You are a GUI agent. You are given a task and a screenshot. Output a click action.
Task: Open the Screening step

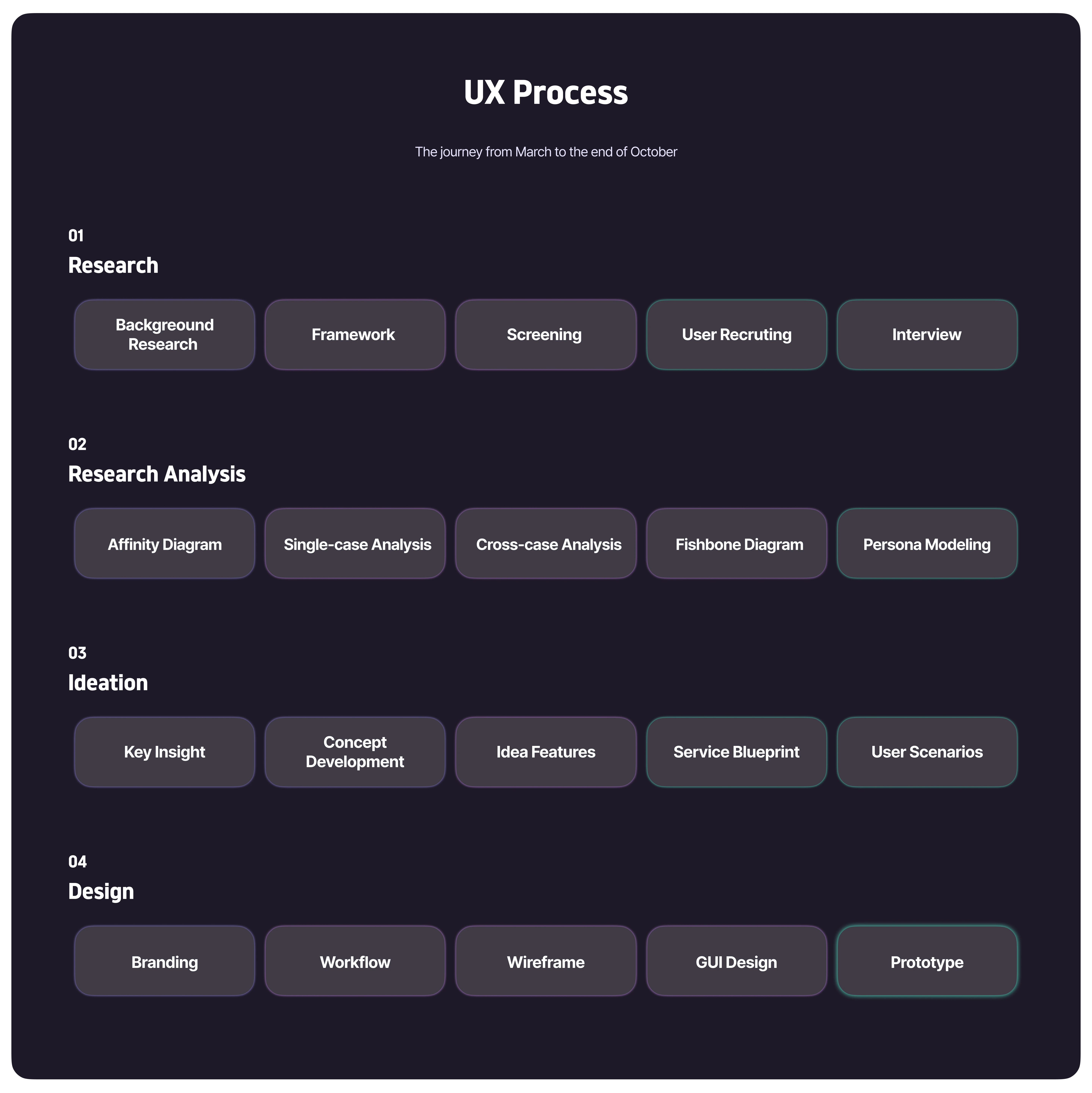[545, 334]
